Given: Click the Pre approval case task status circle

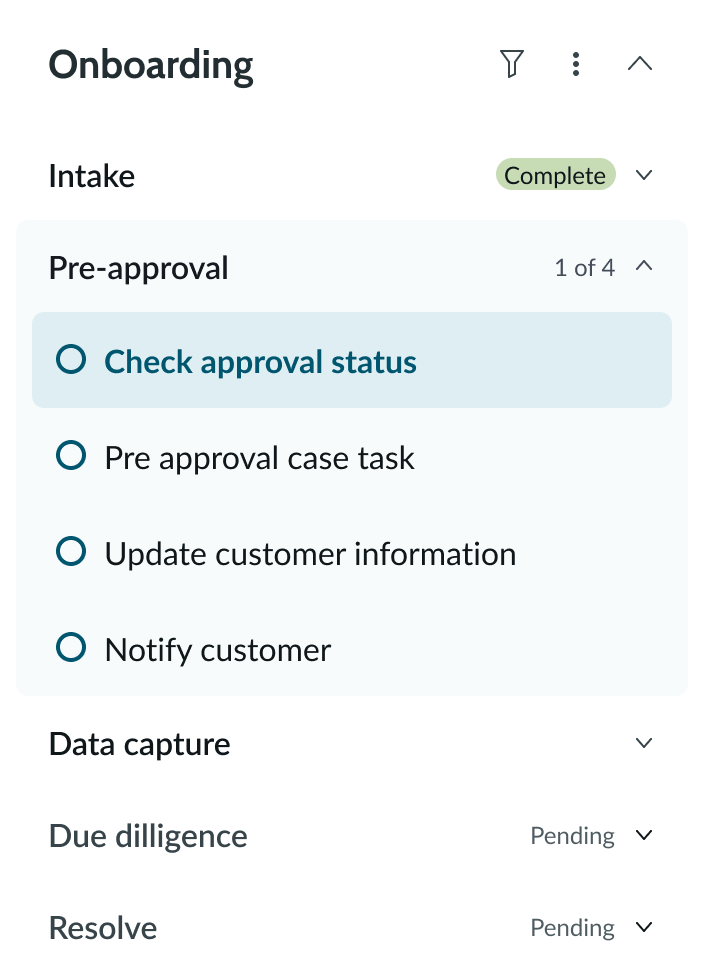Looking at the screenshot, I should (70, 458).
